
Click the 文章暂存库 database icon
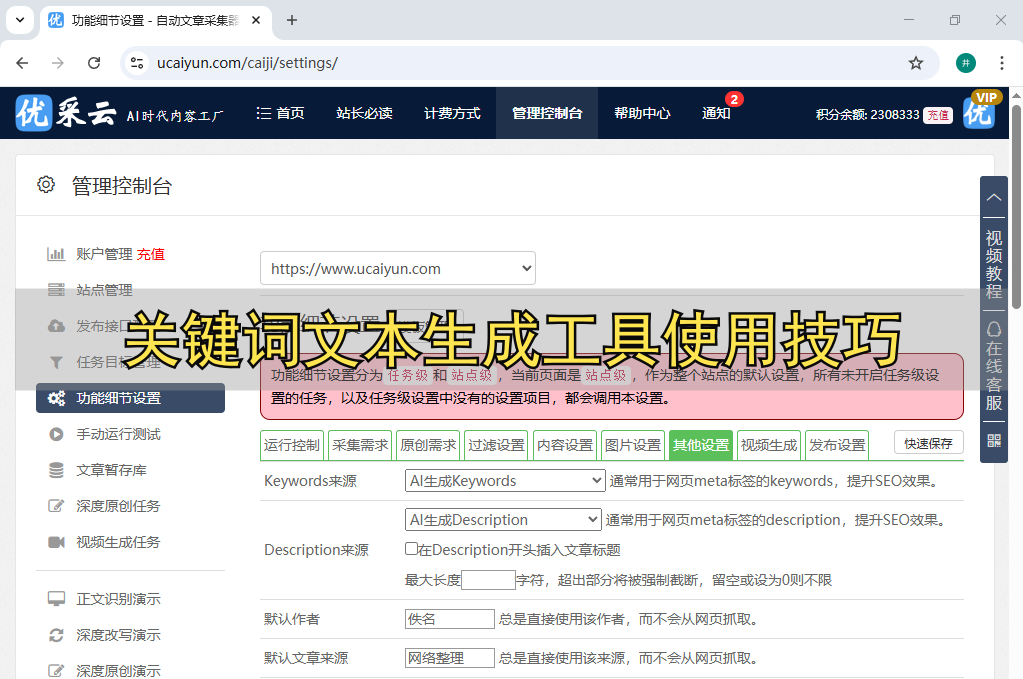click(56, 470)
